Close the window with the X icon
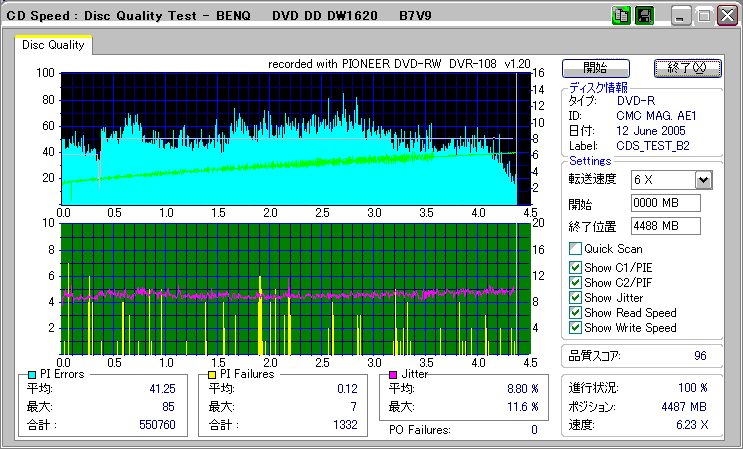 727,16
